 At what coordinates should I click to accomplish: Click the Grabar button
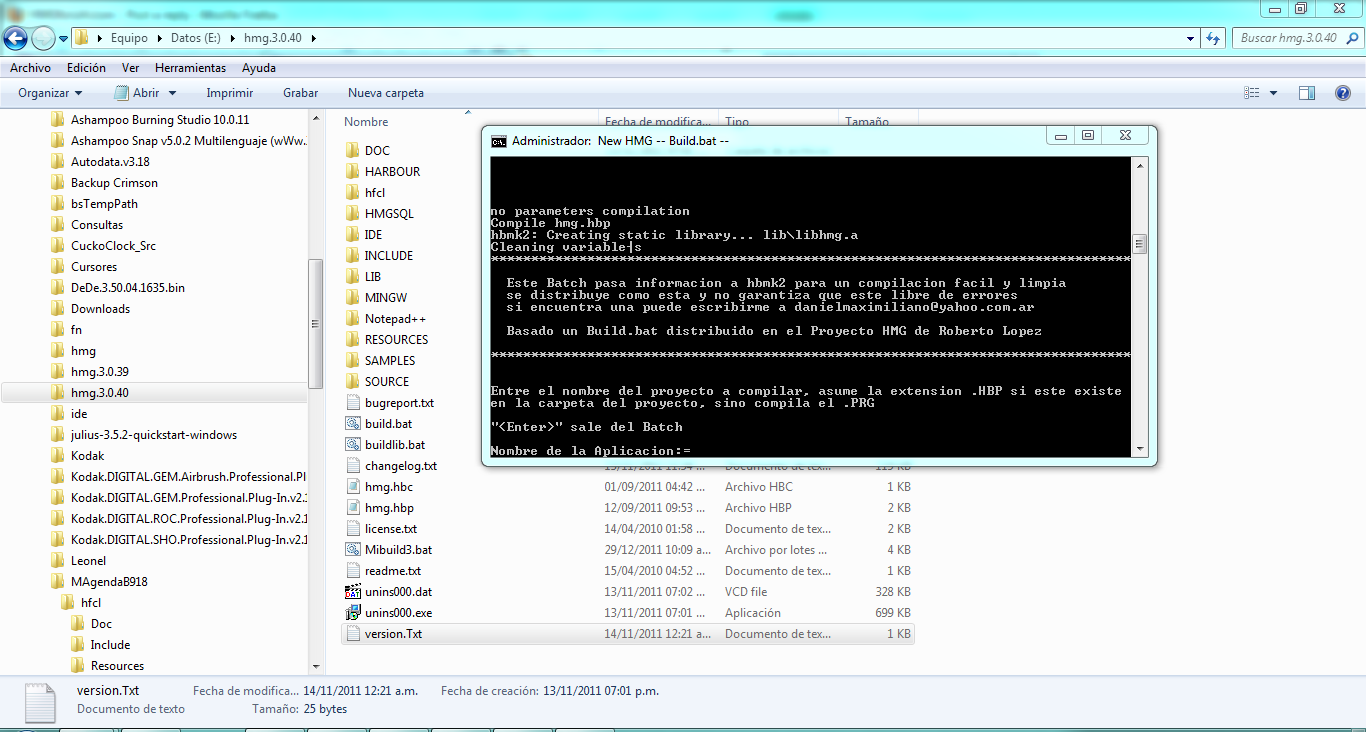300,93
